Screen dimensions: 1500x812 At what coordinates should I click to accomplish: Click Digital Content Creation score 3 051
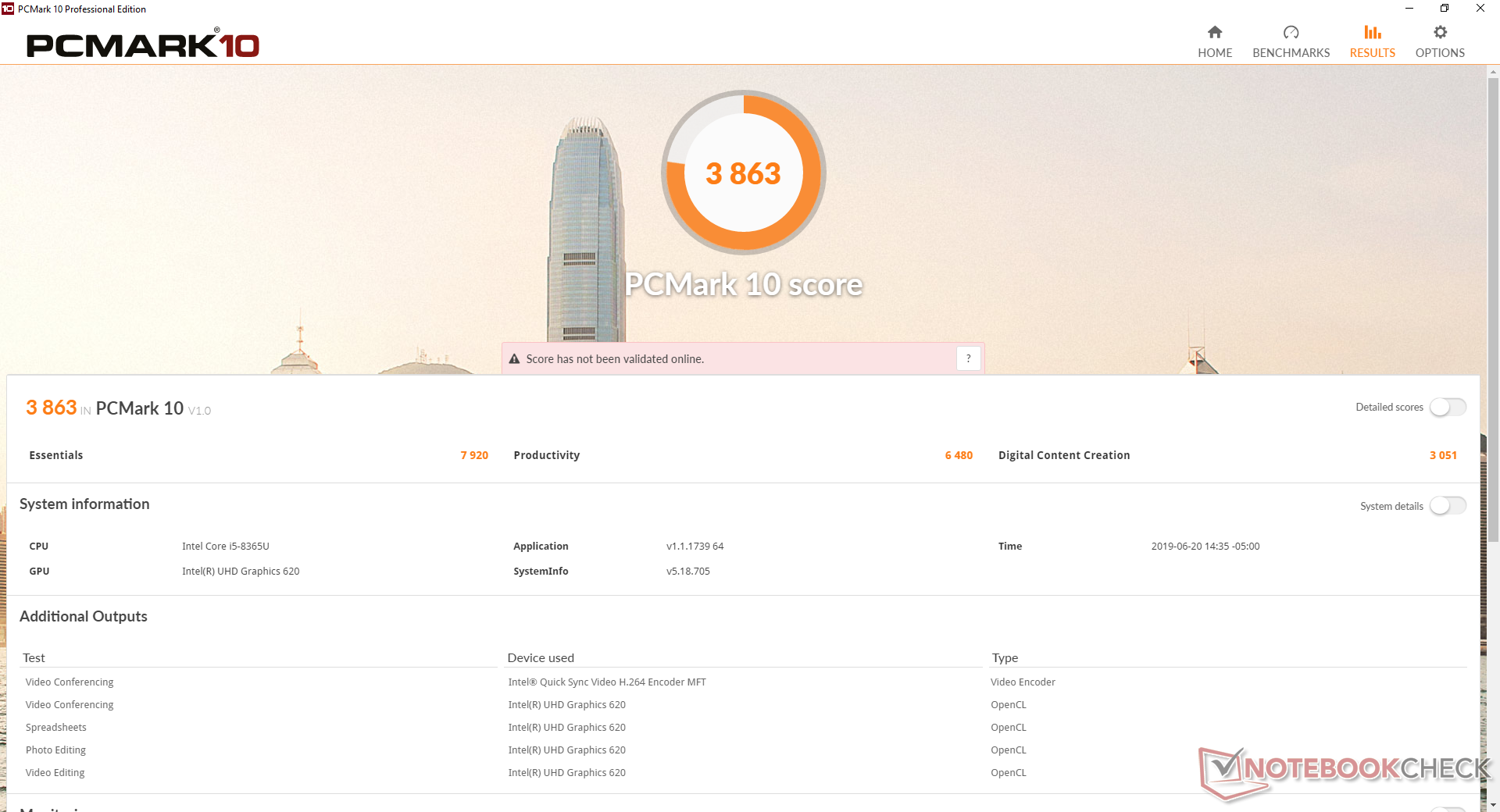pos(1443,455)
